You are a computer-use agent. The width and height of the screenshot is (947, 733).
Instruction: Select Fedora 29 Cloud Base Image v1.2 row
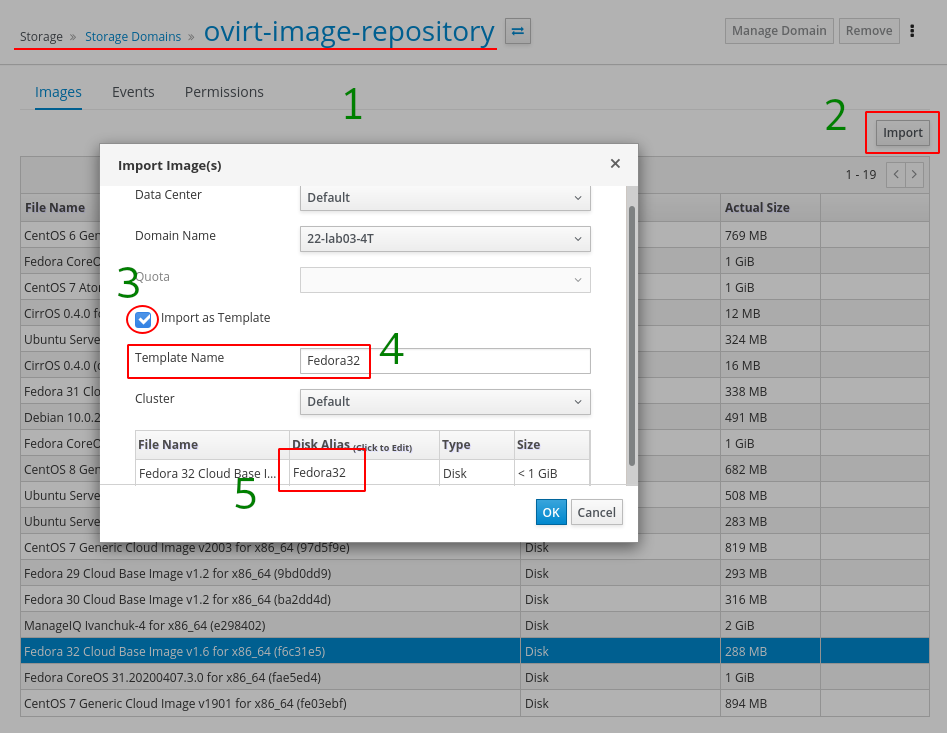coord(475,574)
